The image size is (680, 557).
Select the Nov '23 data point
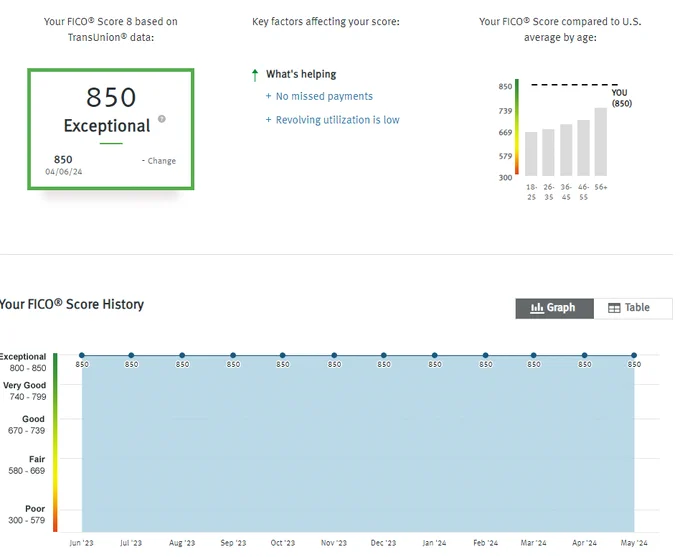click(x=334, y=355)
